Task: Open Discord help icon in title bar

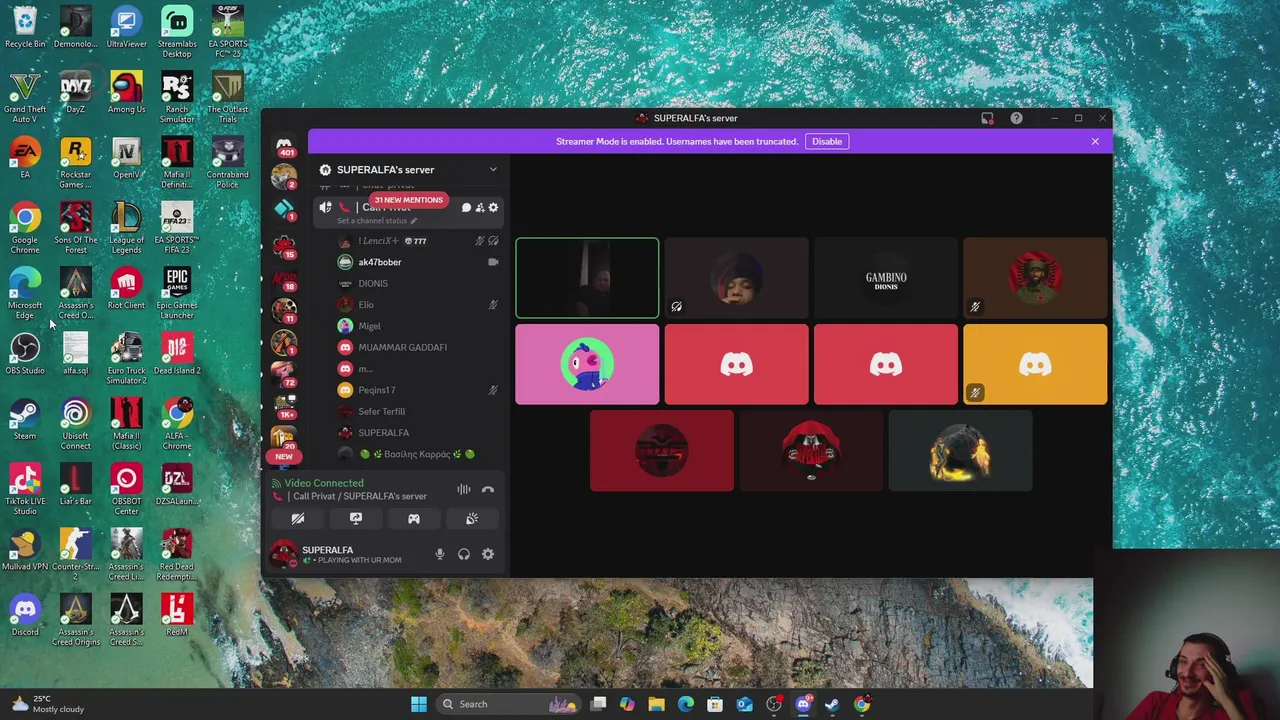Action: click(1016, 118)
